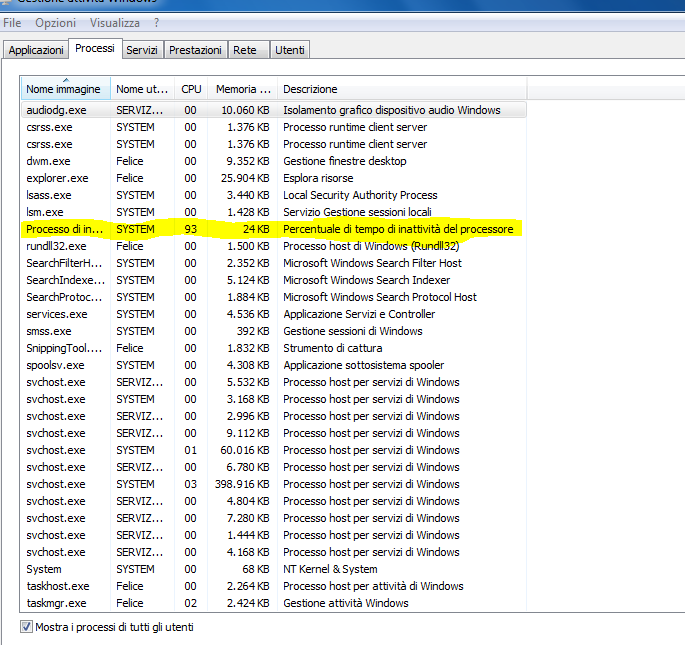
Task: Show the Utenti tab
Action: tap(290, 50)
